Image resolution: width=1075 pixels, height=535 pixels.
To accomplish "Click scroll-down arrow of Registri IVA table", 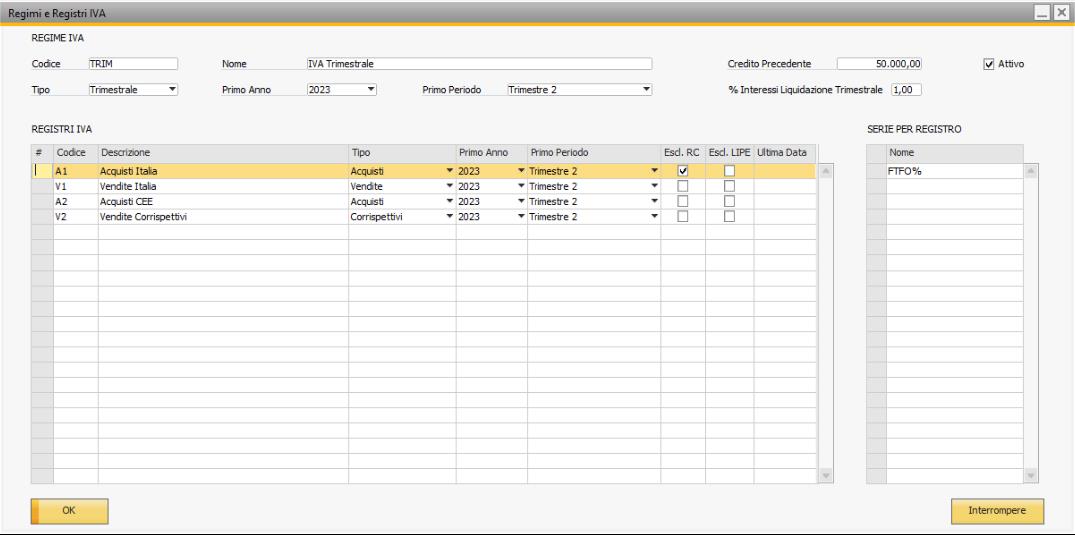I will (x=825, y=475).
